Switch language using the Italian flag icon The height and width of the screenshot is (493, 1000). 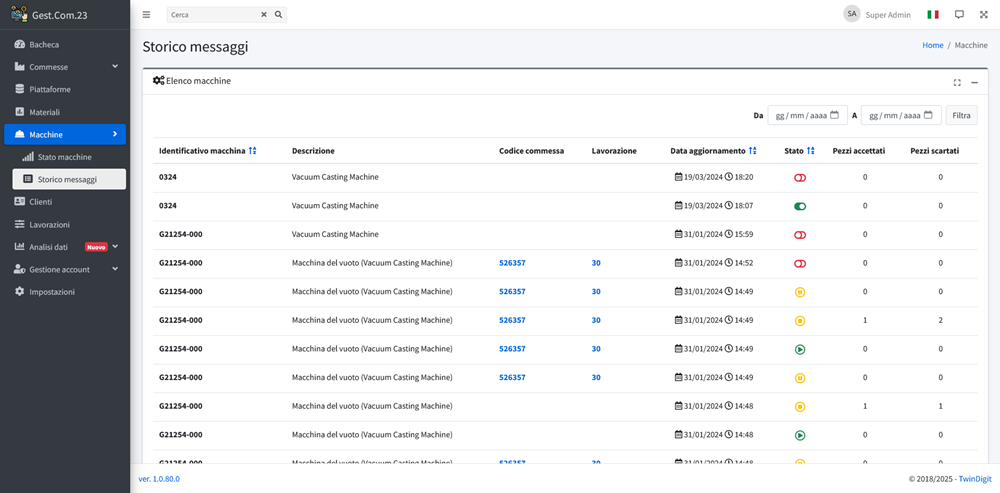(933, 15)
